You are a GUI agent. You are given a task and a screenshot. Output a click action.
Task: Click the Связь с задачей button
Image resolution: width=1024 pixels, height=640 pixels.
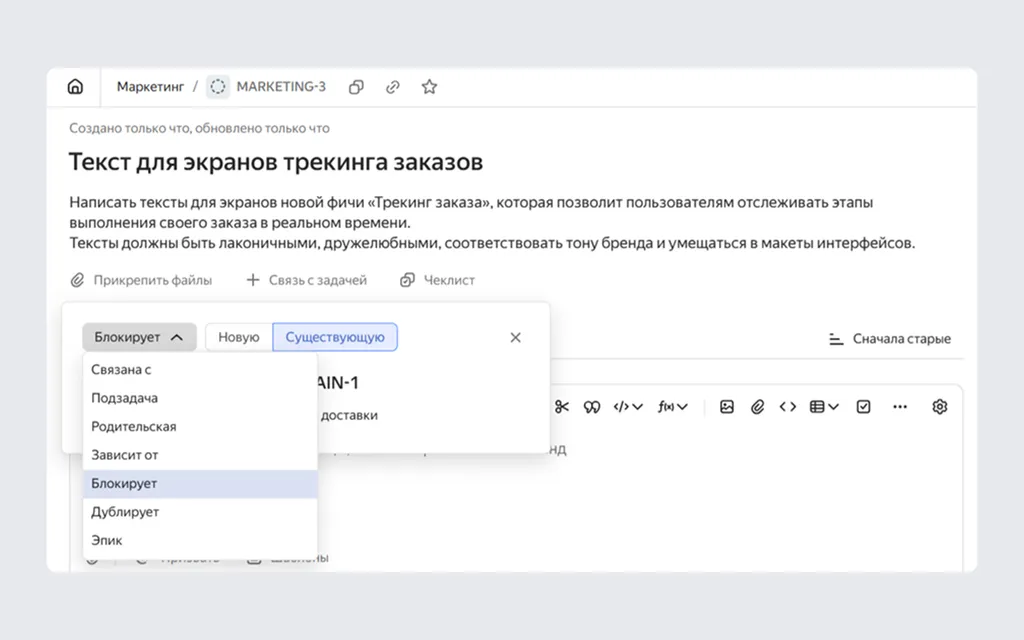coord(306,280)
